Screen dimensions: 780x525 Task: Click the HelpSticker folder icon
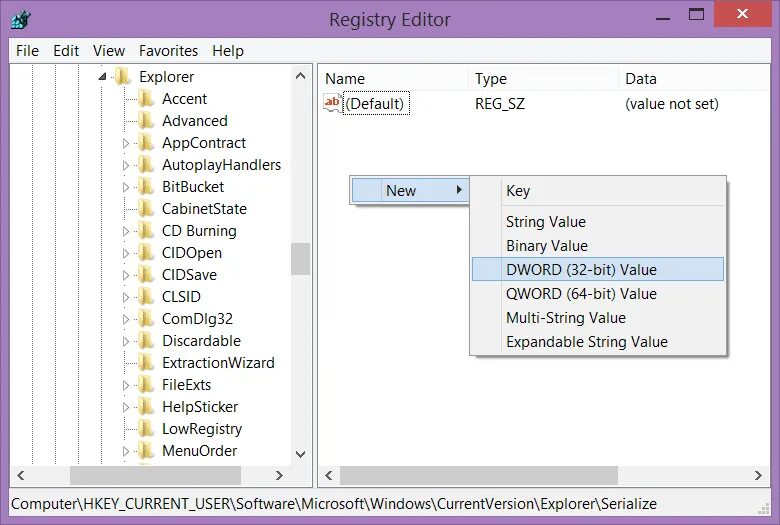point(146,407)
